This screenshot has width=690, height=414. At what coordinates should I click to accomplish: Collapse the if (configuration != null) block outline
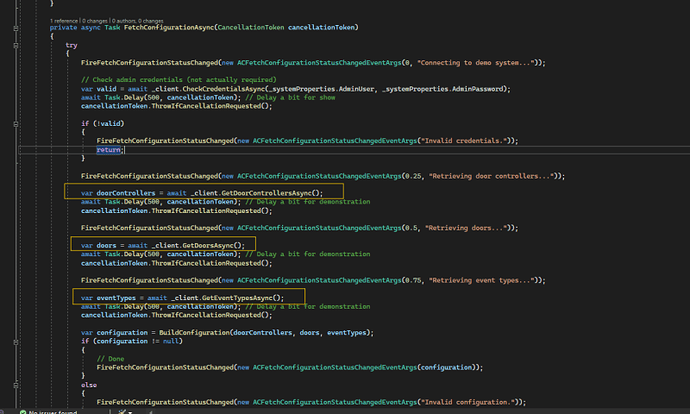tap(16, 342)
